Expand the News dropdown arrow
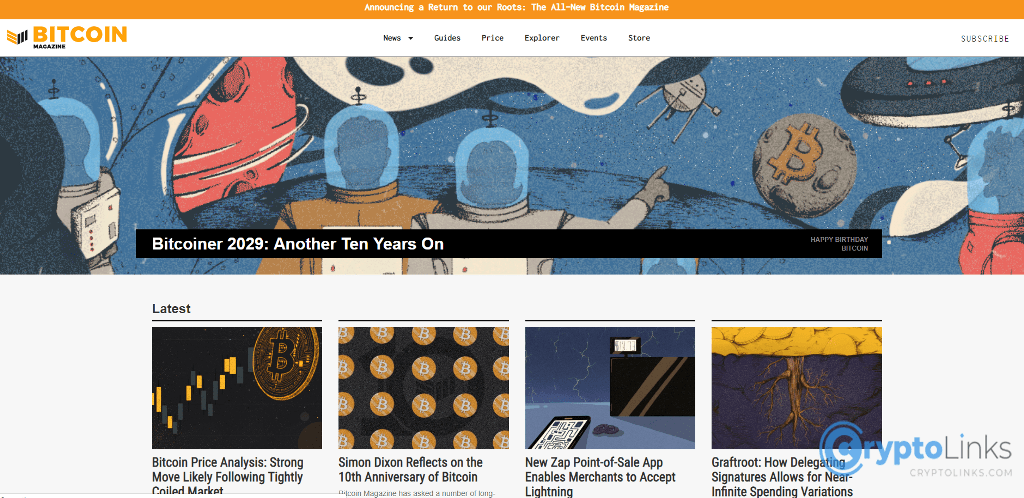Screen dimensions: 1024x498 click(x=411, y=39)
